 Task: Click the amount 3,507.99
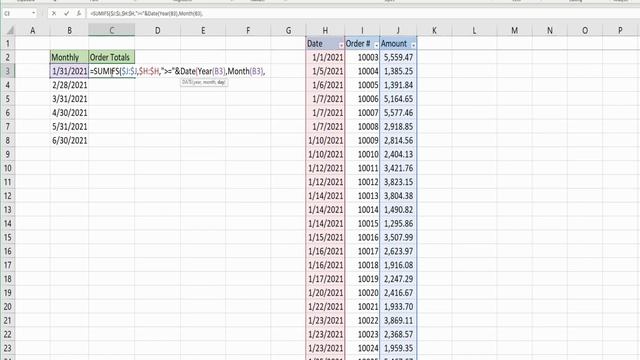click(398, 237)
